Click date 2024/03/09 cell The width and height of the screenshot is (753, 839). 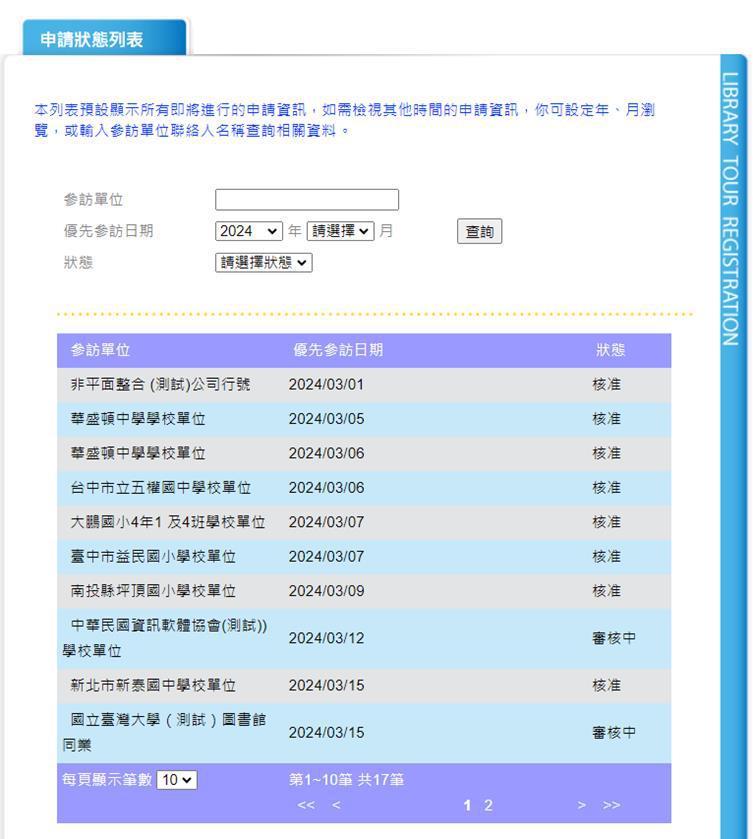326,591
